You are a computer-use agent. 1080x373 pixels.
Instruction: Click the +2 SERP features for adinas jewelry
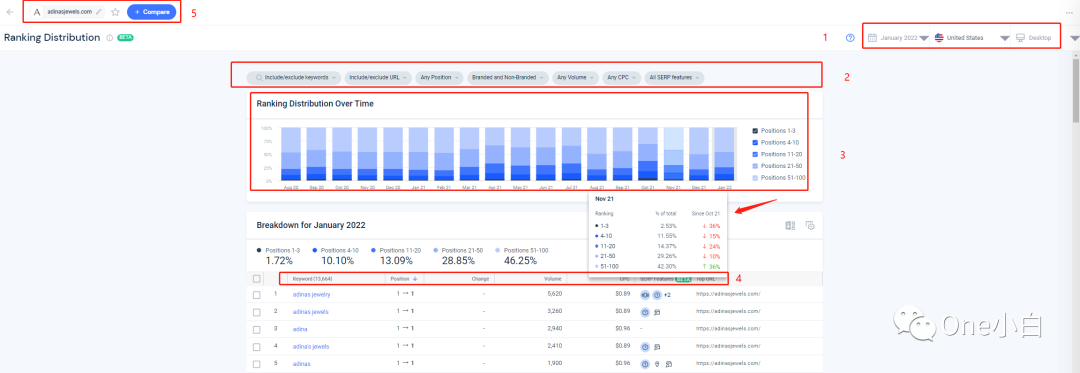tap(667, 295)
